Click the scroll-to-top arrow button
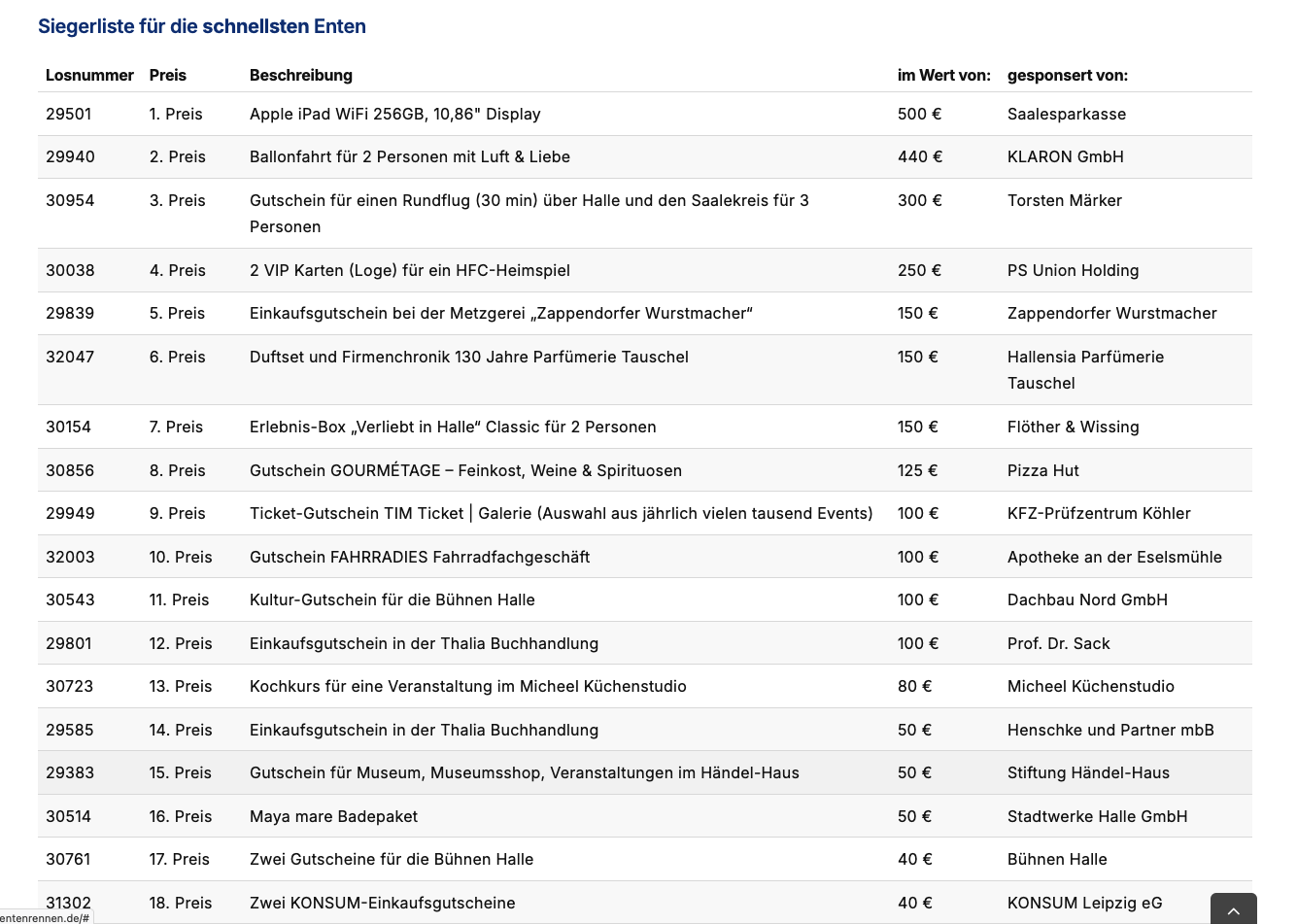 click(1233, 909)
